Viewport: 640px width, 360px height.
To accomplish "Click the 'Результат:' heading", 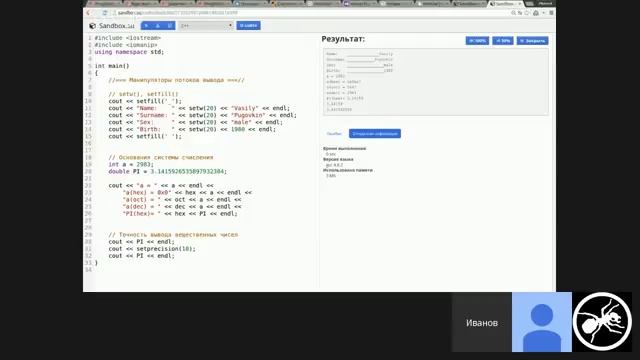I will pyautogui.click(x=343, y=39).
